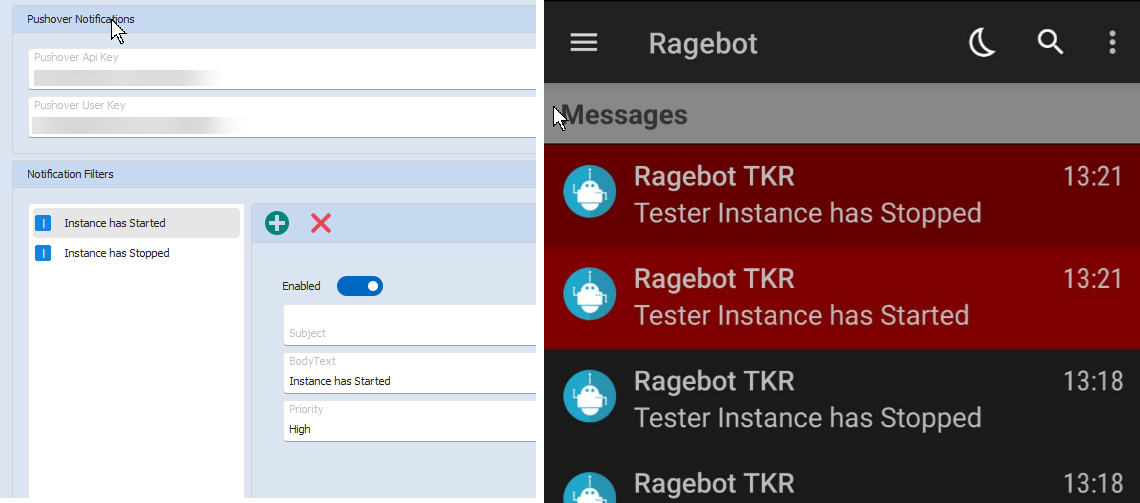The height and width of the screenshot is (503, 1140).
Task: Edit the Subject text field
Action: coord(410,328)
